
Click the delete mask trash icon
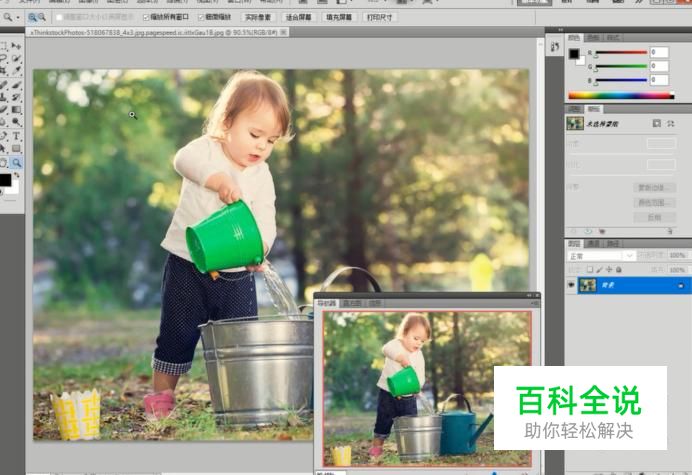click(669, 231)
